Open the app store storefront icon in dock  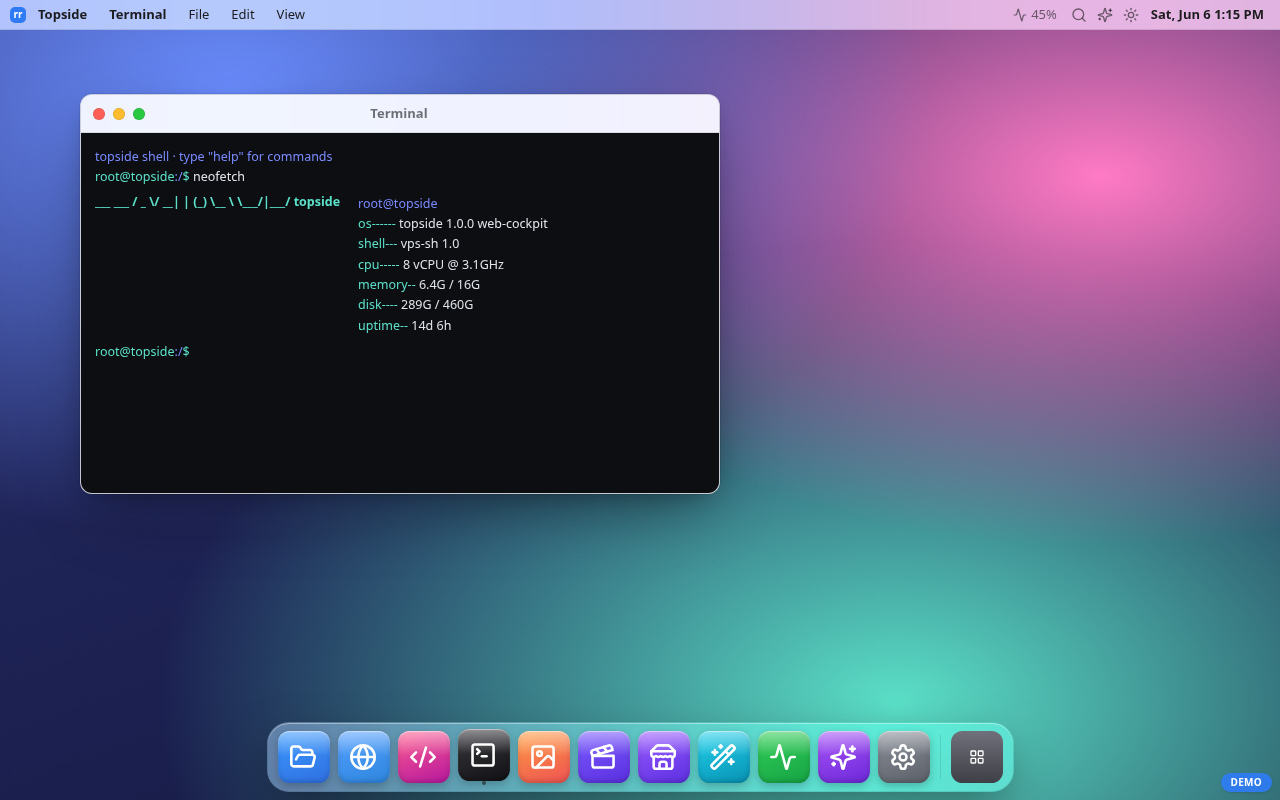664,757
